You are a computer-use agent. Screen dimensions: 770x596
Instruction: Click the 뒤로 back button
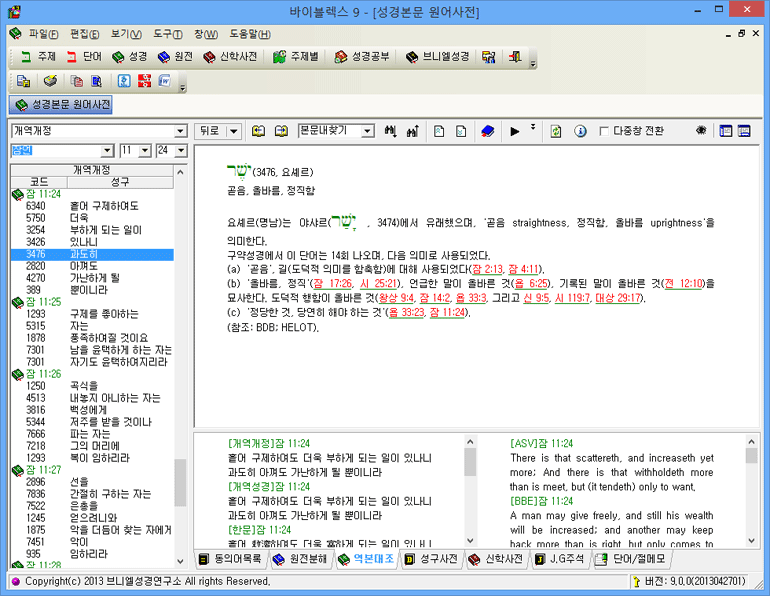coord(210,131)
